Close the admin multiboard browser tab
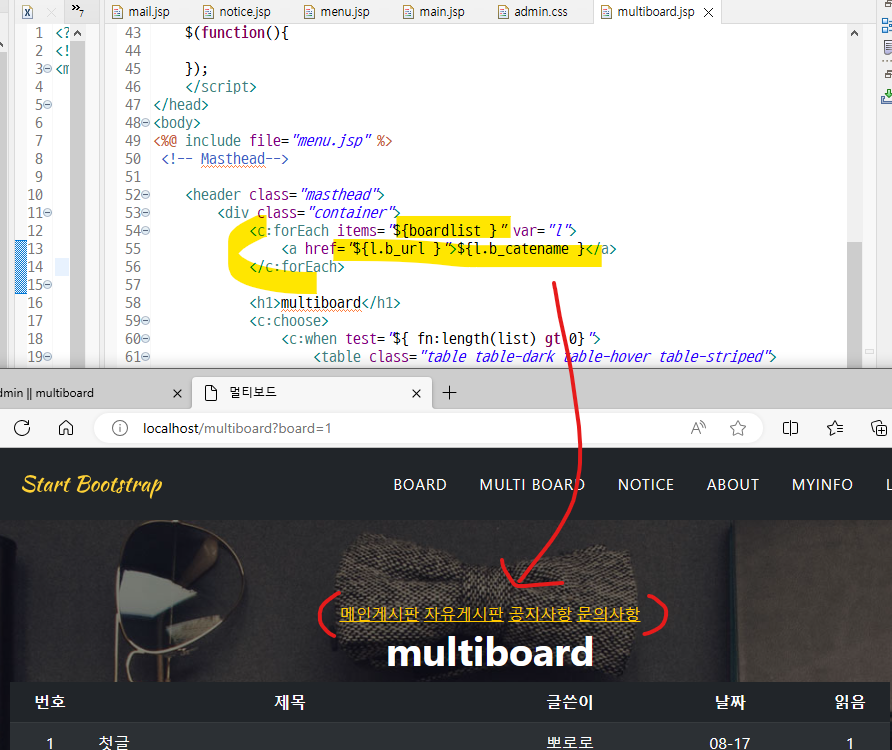This screenshot has width=892, height=750. click(x=177, y=393)
